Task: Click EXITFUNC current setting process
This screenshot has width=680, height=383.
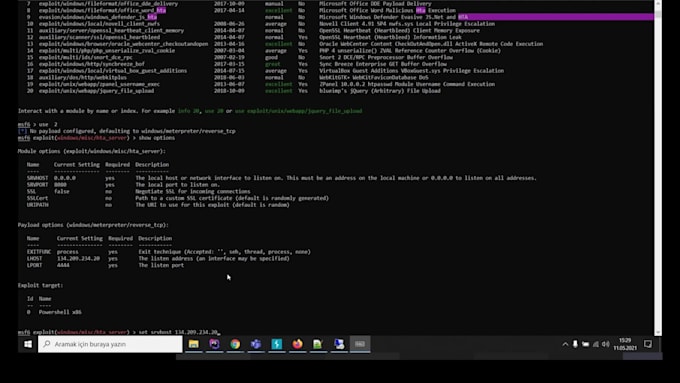Action: click(x=68, y=252)
